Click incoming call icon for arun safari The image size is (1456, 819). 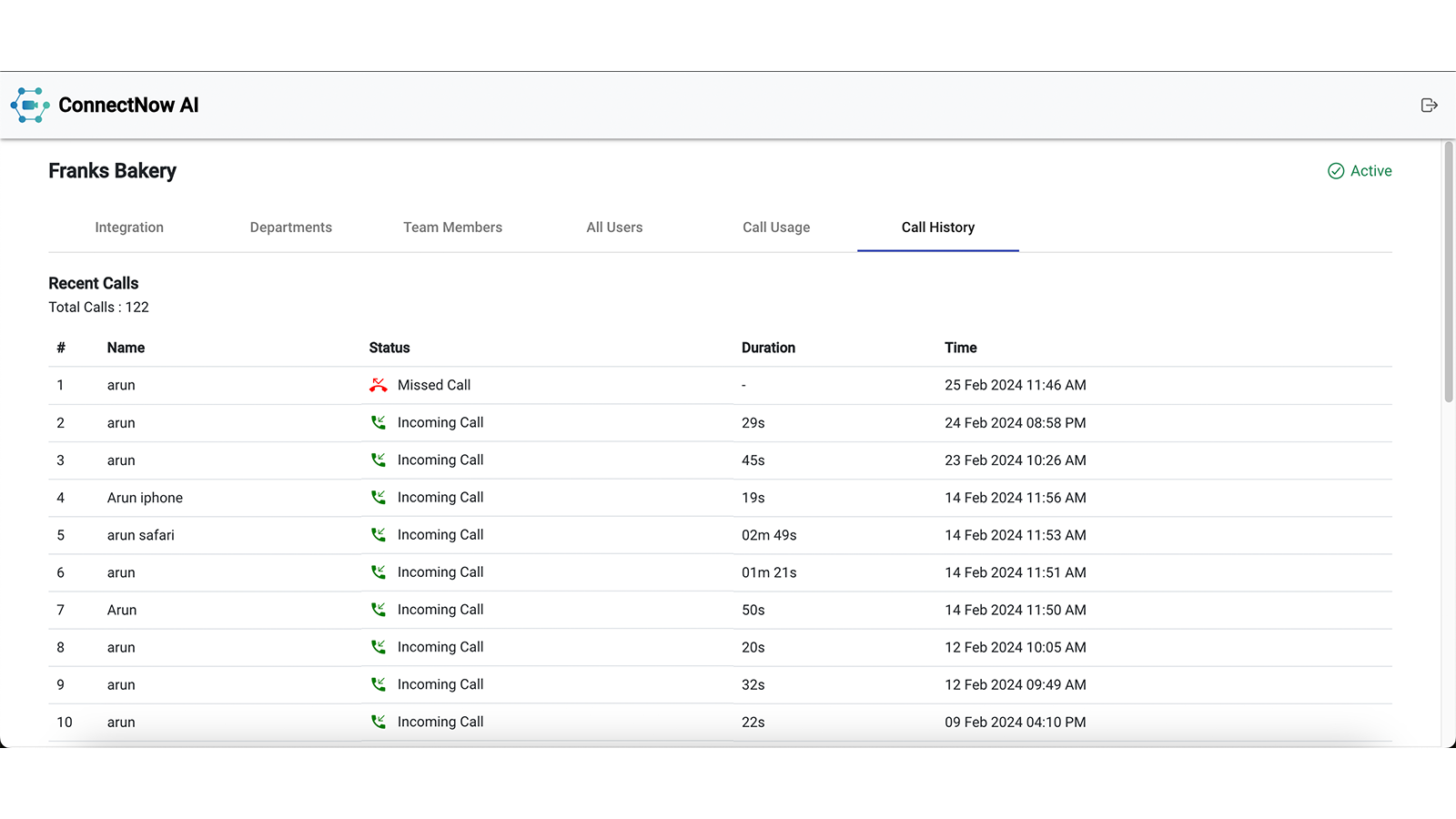click(379, 534)
